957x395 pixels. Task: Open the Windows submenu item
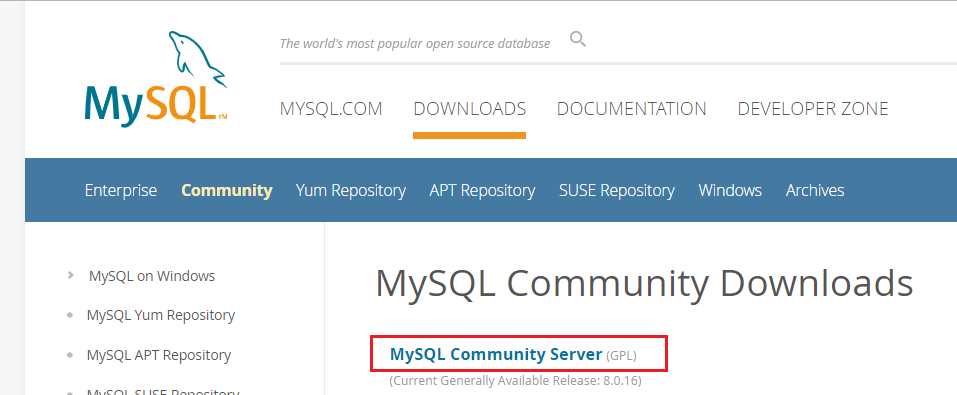click(x=730, y=190)
